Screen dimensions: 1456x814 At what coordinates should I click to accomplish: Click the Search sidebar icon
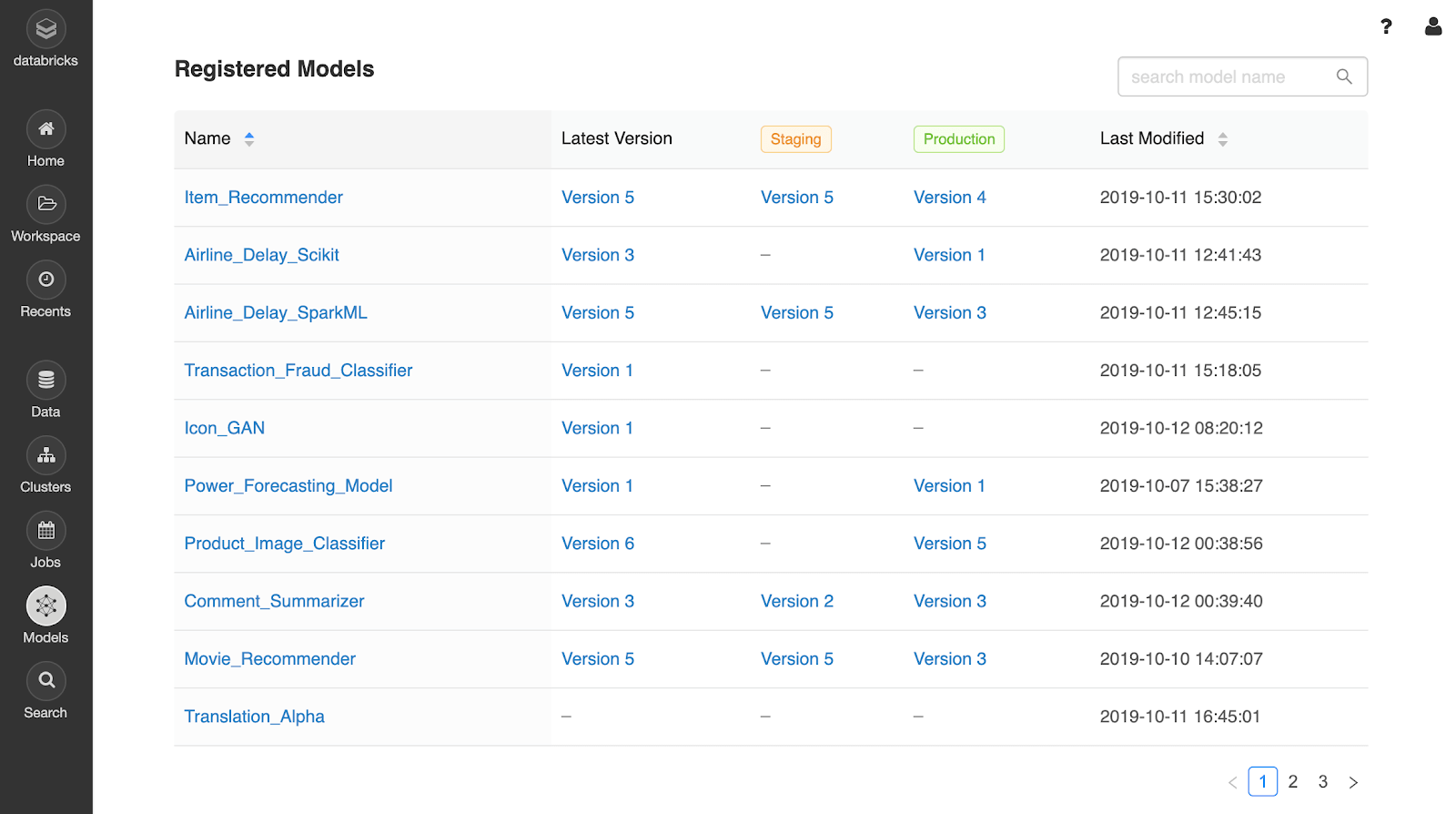(45, 681)
